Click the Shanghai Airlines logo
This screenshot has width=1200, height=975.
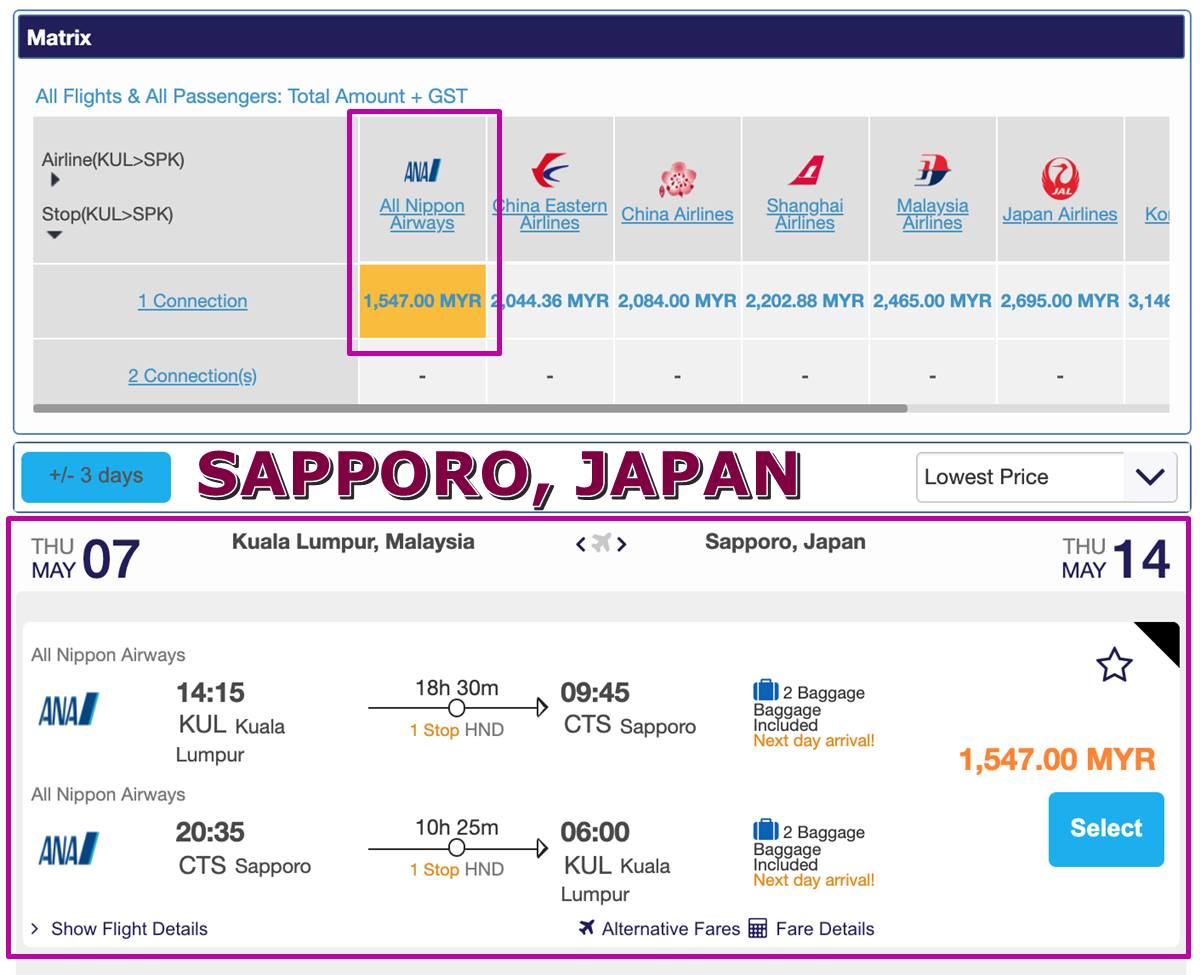pos(805,170)
